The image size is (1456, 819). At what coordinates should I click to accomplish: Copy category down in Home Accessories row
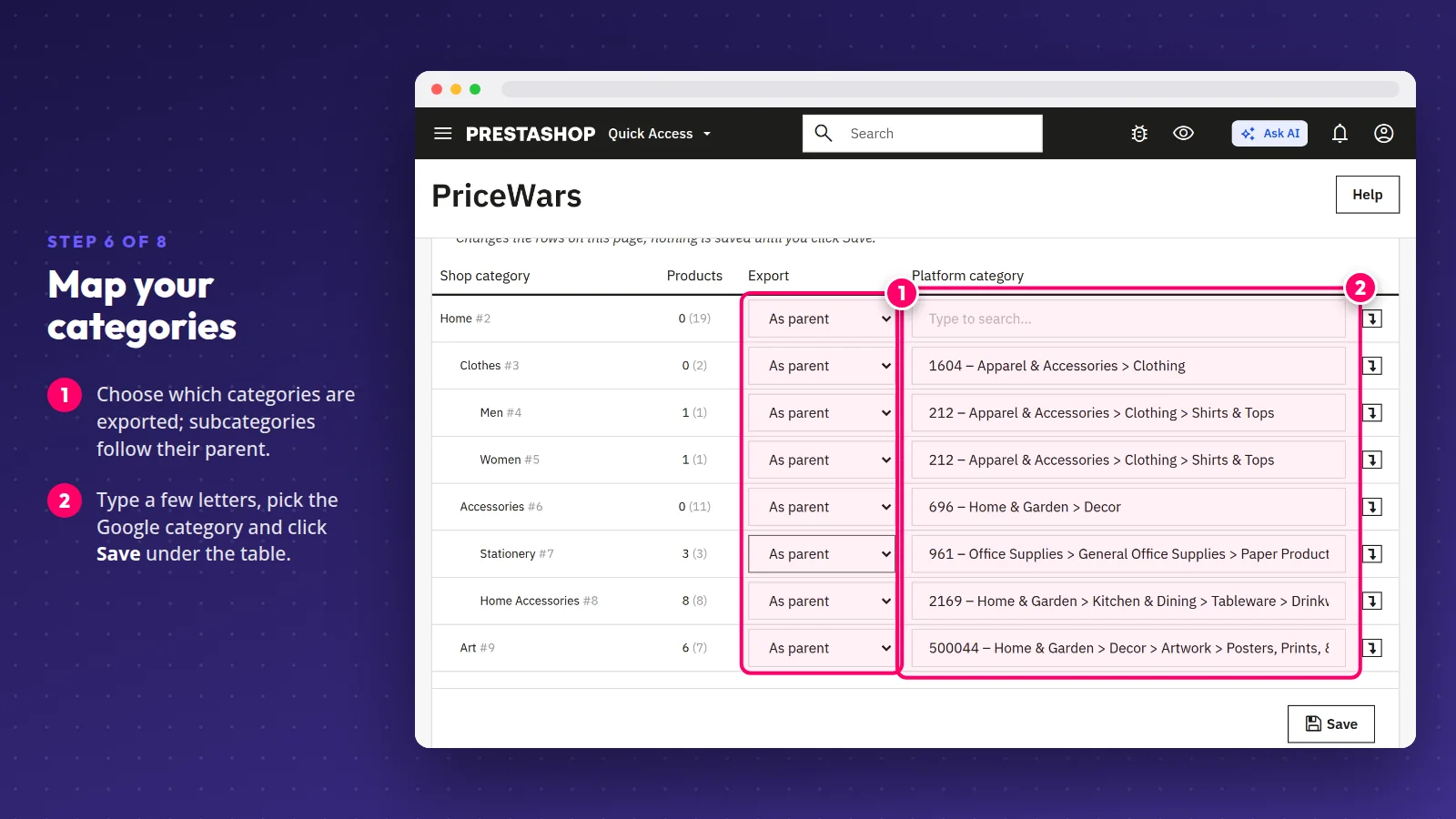[x=1372, y=601]
